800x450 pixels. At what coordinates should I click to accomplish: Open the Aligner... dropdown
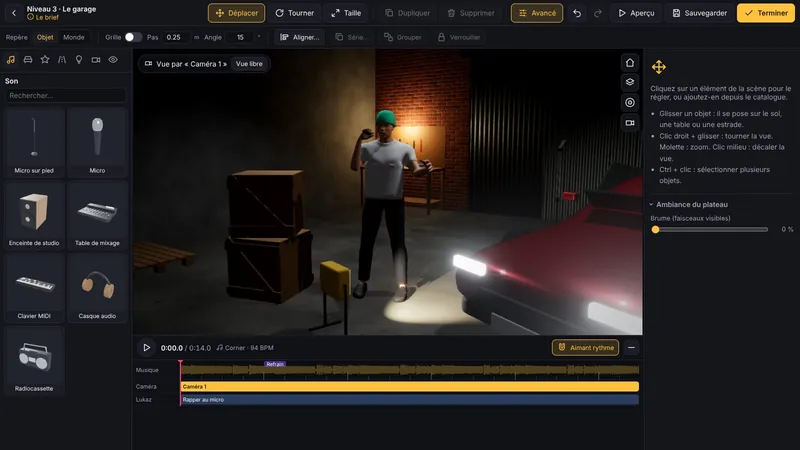pyautogui.click(x=299, y=37)
